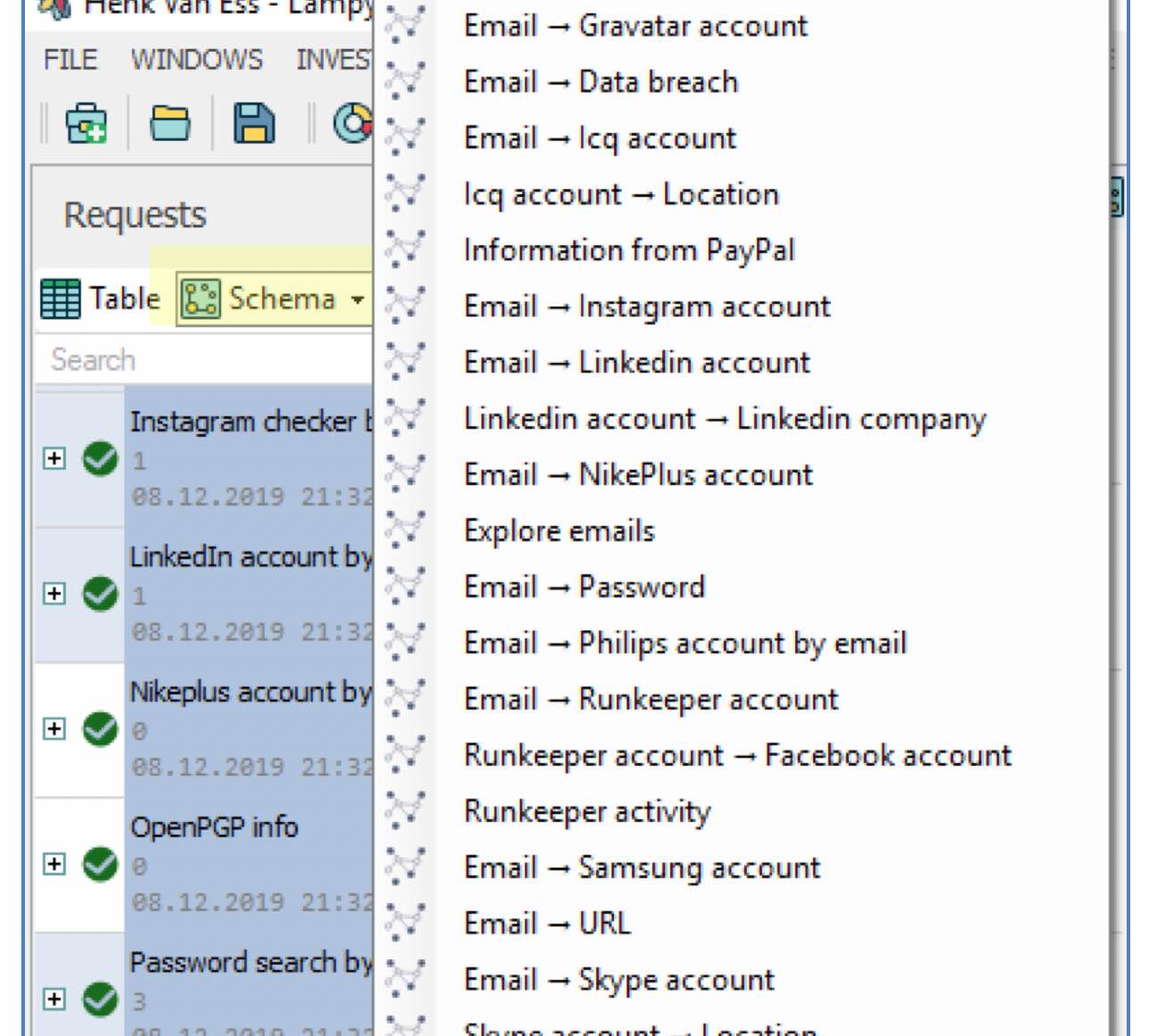Click icon beside Email → Skype account

point(406,980)
